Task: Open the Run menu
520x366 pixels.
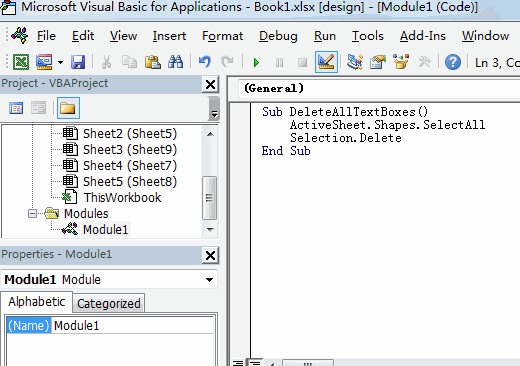Action: [325, 36]
